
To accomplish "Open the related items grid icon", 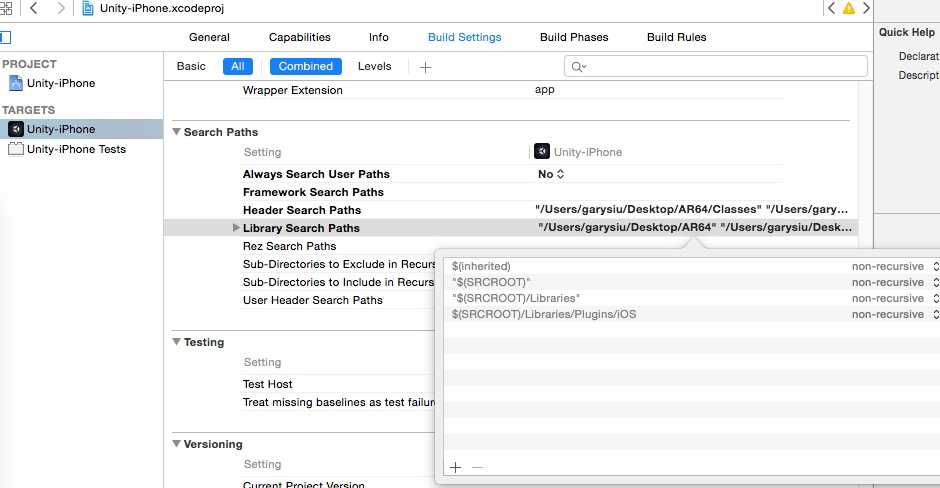I will pos(6,8).
